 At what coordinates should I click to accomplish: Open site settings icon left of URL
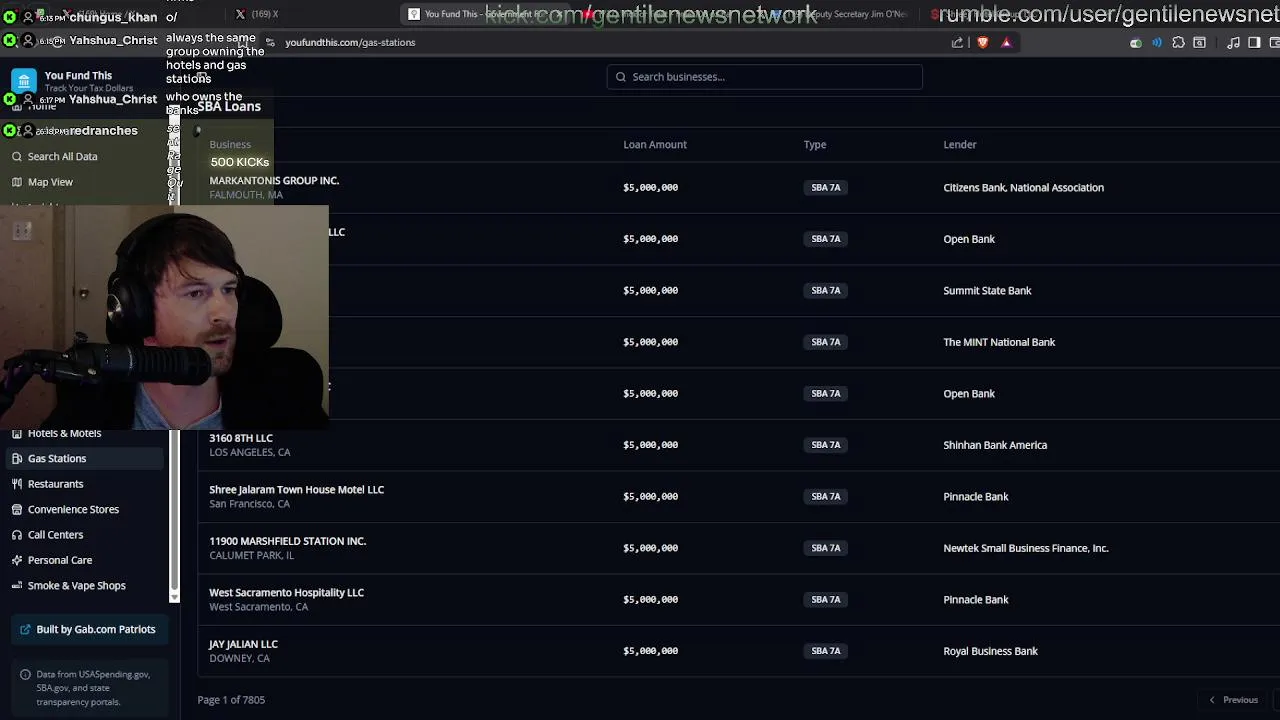click(x=270, y=42)
